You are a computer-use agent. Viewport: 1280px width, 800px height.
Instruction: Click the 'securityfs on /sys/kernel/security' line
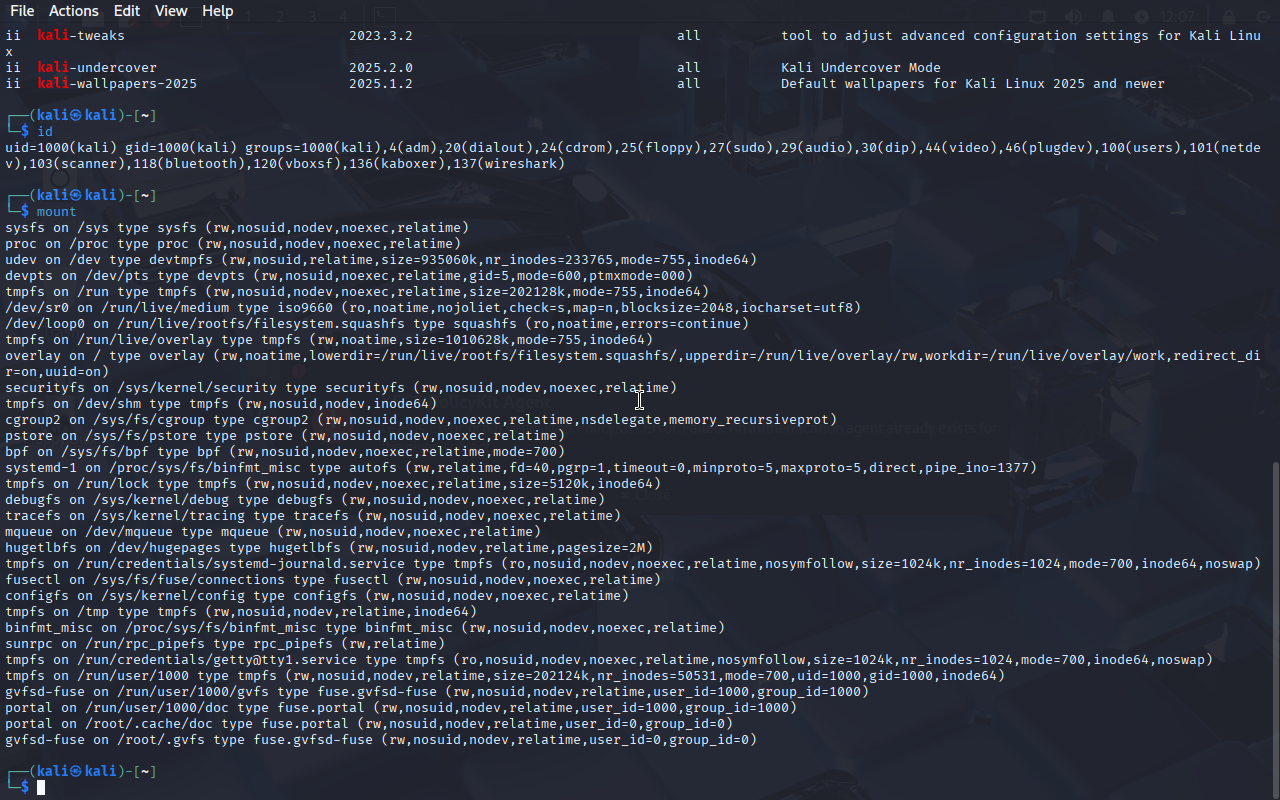[341, 388]
